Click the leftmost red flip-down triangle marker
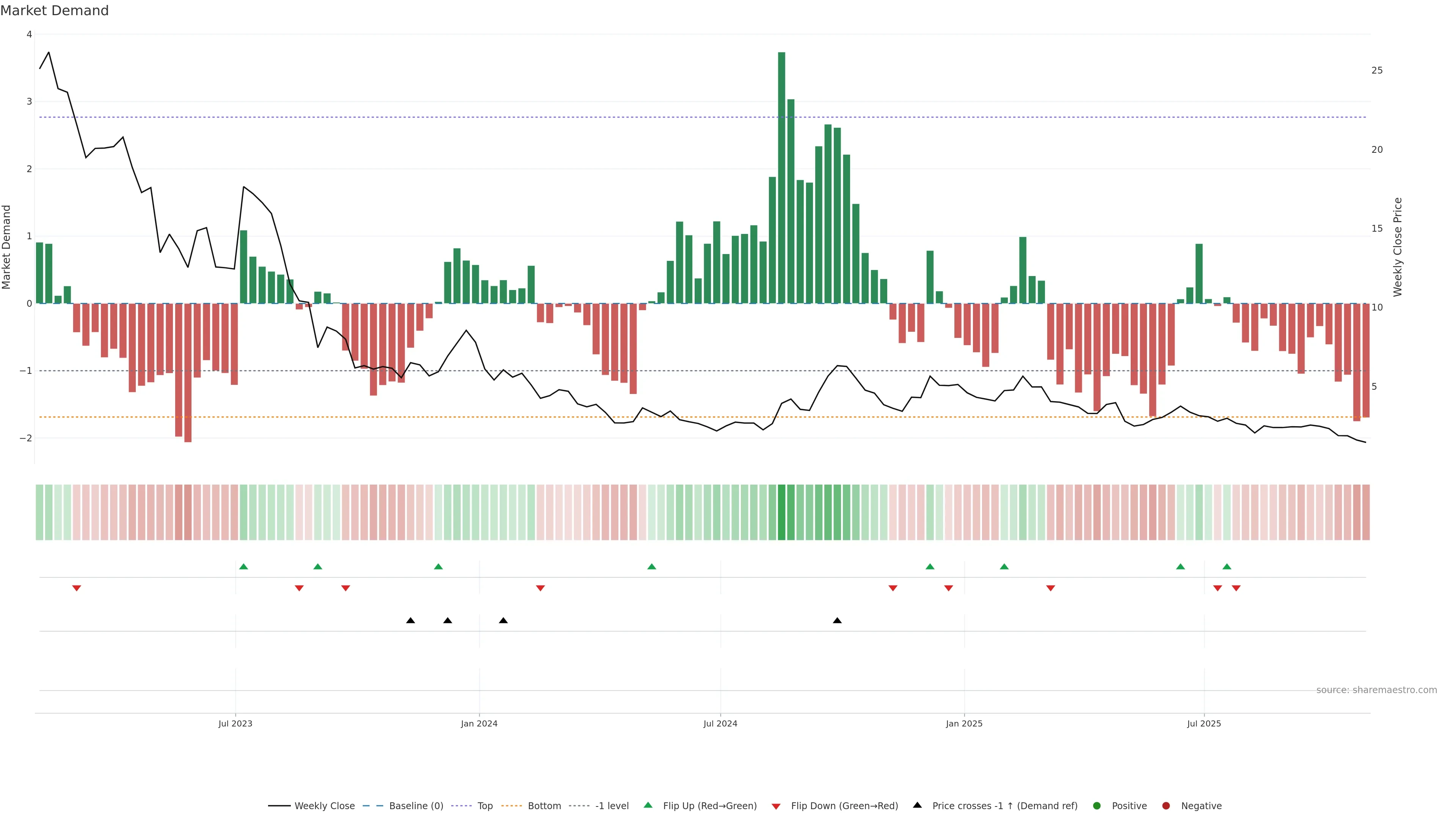 (77, 588)
